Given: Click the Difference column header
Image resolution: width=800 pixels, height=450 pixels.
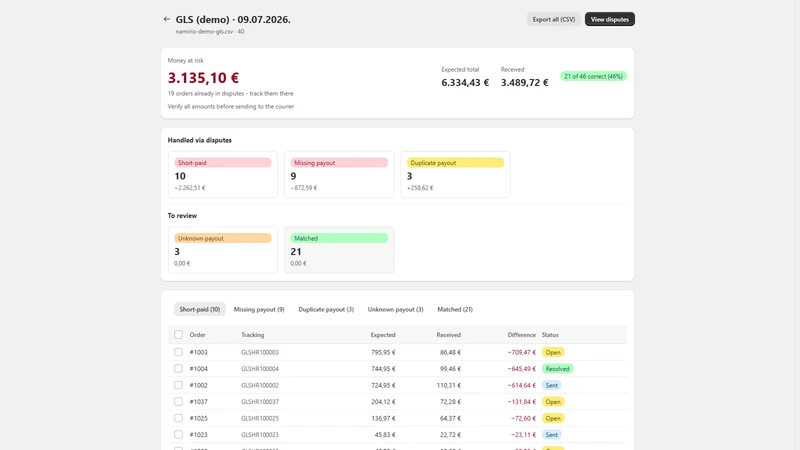Looking at the screenshot, I should coord(521,335).
